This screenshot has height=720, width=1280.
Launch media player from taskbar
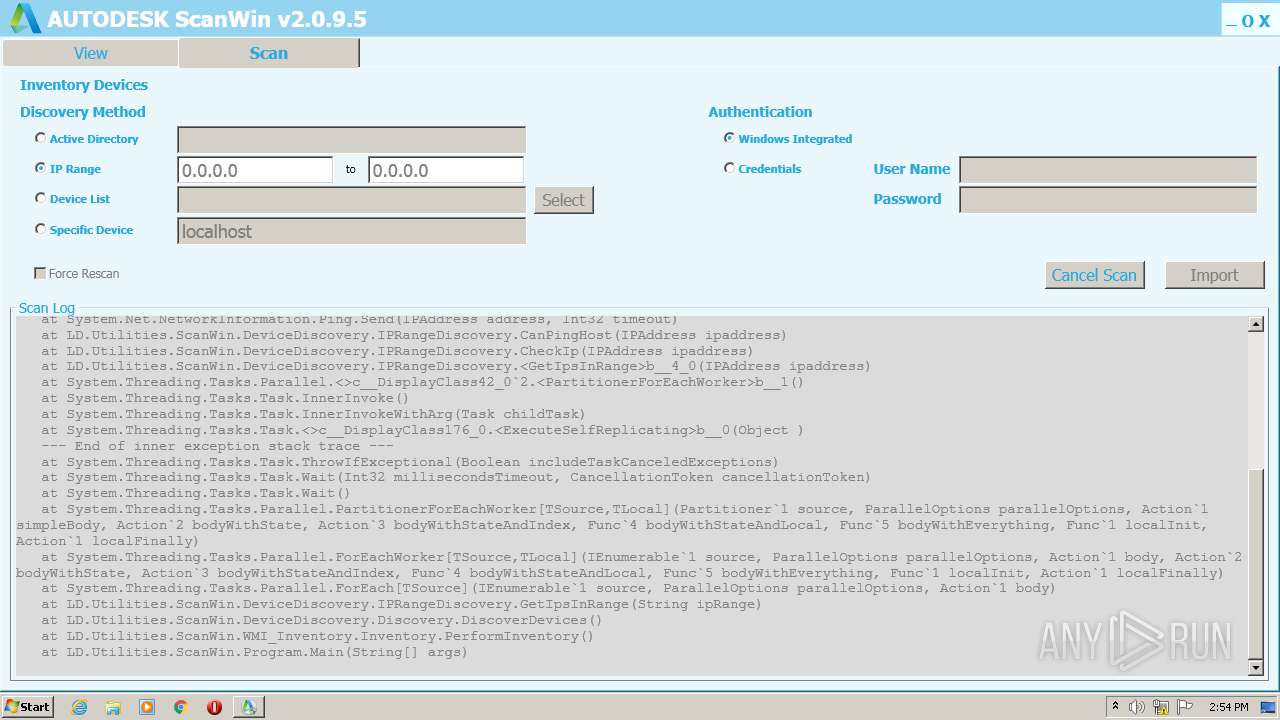coord(147,707)
